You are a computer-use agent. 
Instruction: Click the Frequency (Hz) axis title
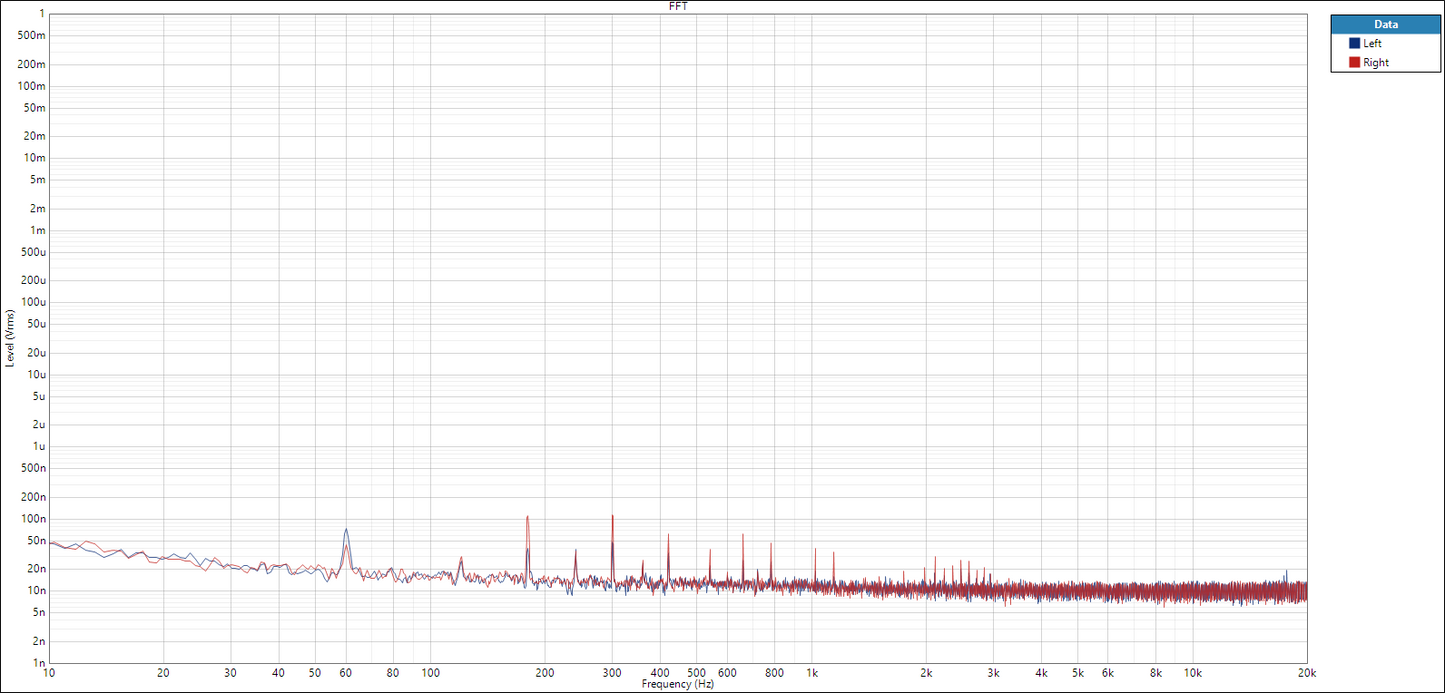click(x=678, y=685)
